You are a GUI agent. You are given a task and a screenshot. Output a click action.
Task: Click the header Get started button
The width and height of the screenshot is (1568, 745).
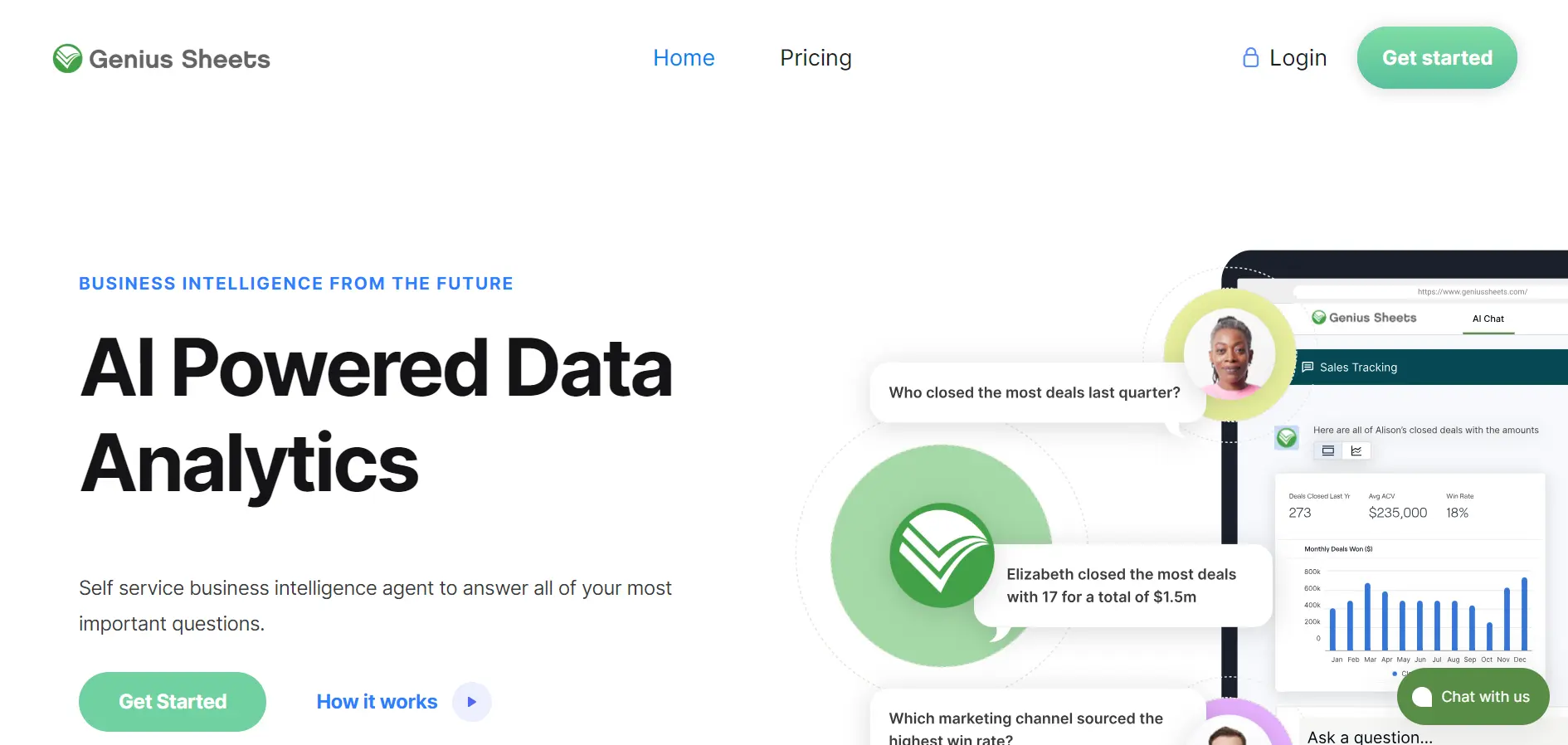(1437, 57)
